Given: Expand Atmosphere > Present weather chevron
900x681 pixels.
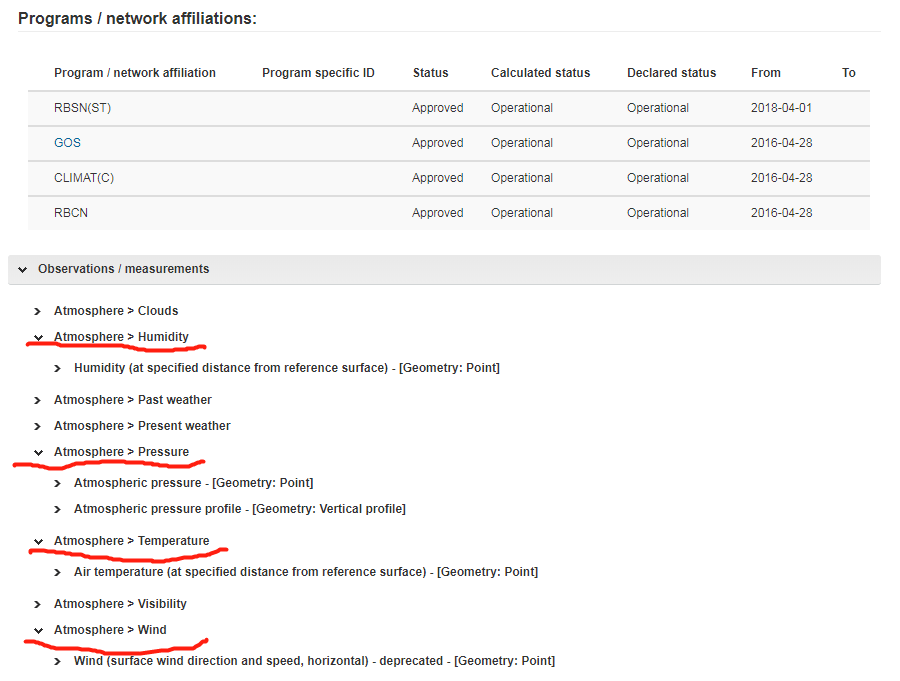Looking at the screenshot, I should (x=37, y=426).
